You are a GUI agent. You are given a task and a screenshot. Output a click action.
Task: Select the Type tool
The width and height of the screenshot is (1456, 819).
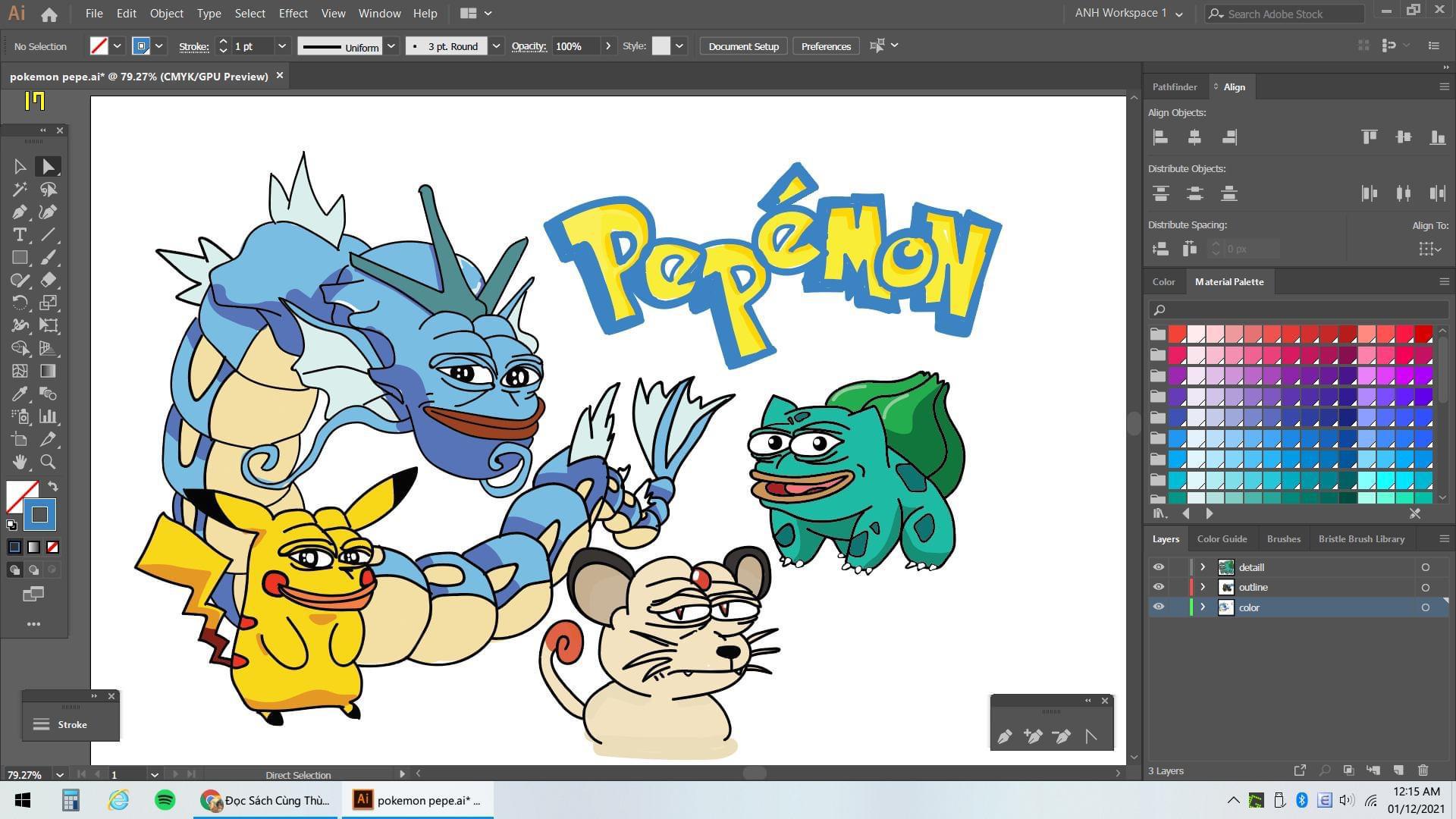click(x=20, y=235)
